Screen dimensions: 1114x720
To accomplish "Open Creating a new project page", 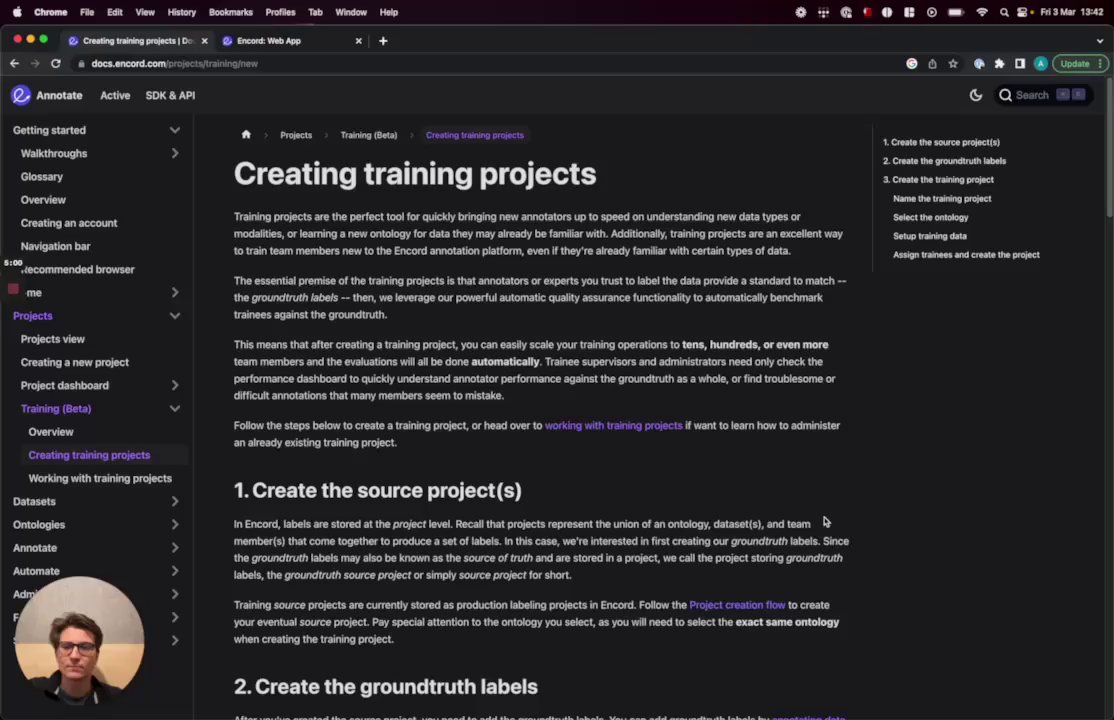I will (75, 362).
